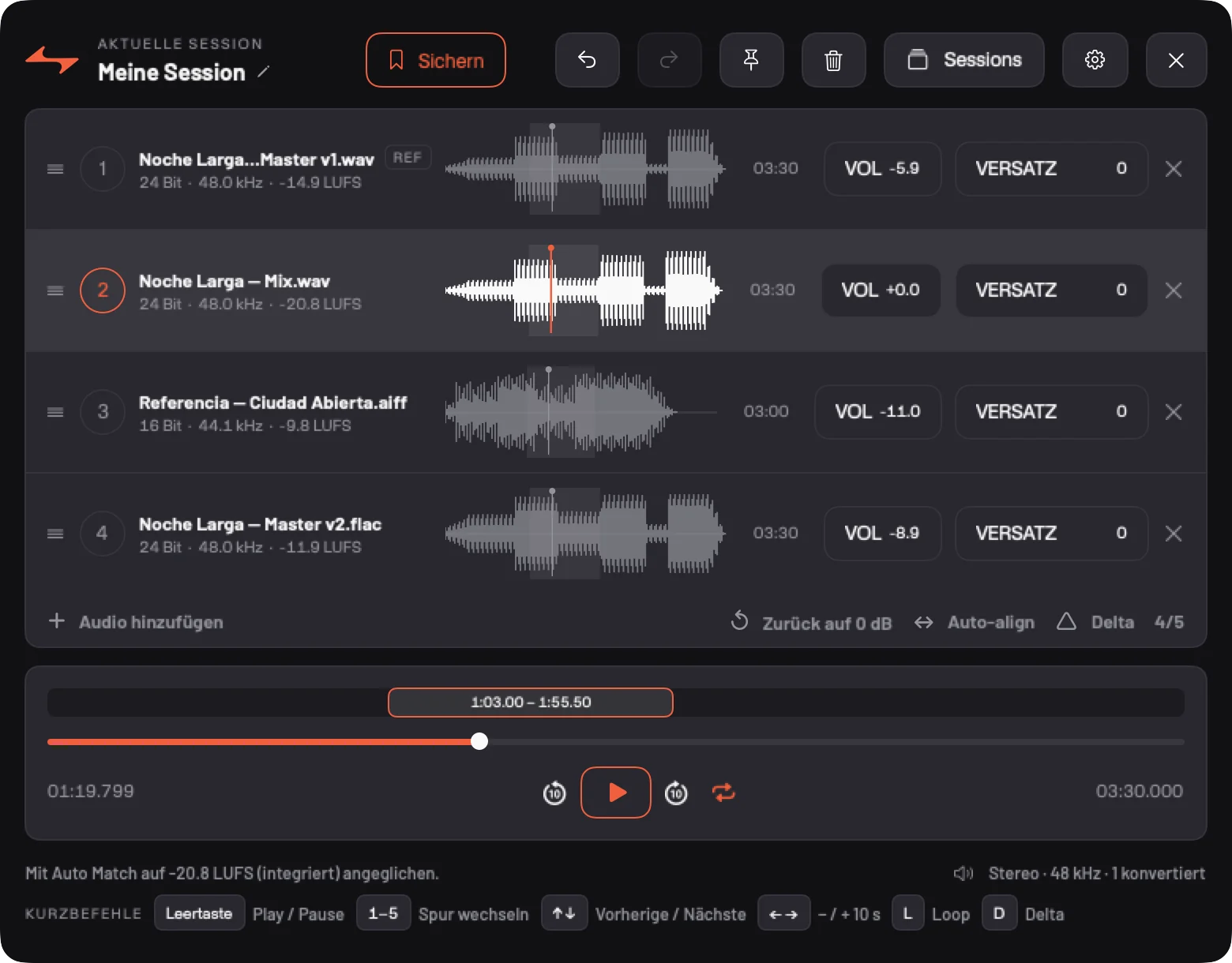Click the Leertaste shortcut key

point(199,913)
